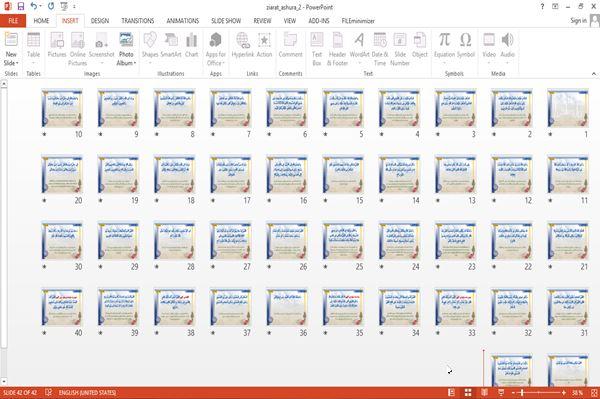Open the ADD-INS tab
The width and height of the screenshot is (600, 399).
(319, 21)
